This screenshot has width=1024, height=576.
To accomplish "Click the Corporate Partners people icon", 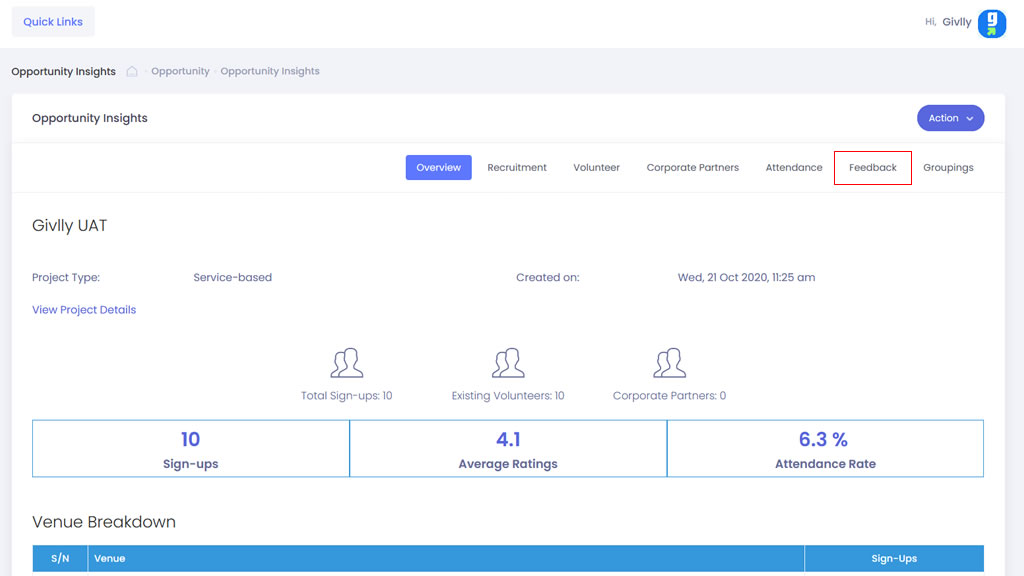I will click(x=669, y=363).
